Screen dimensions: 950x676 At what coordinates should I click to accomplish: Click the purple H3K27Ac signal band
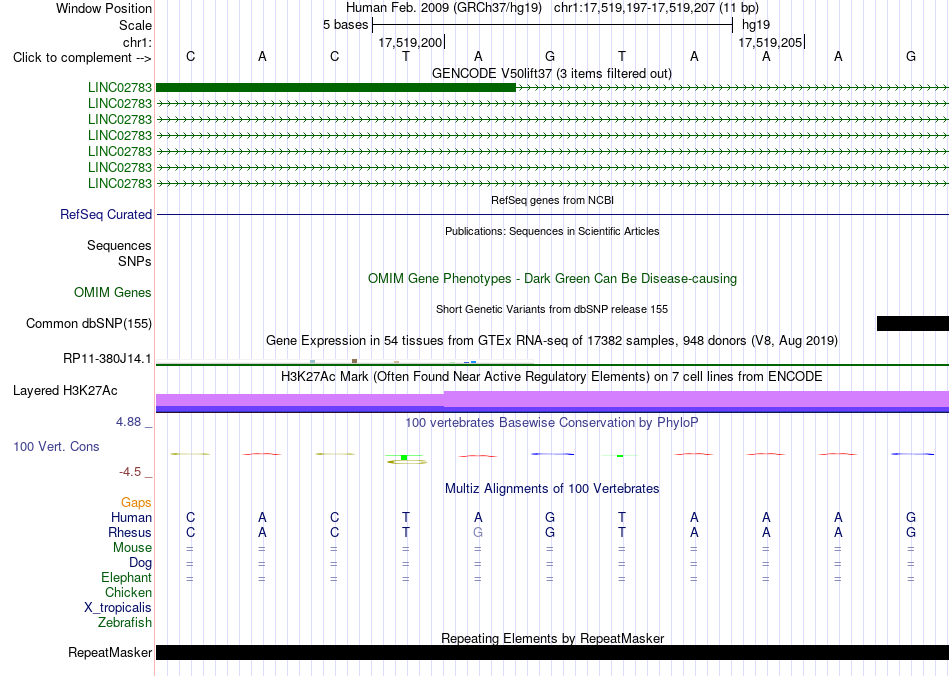coord(553,400)
